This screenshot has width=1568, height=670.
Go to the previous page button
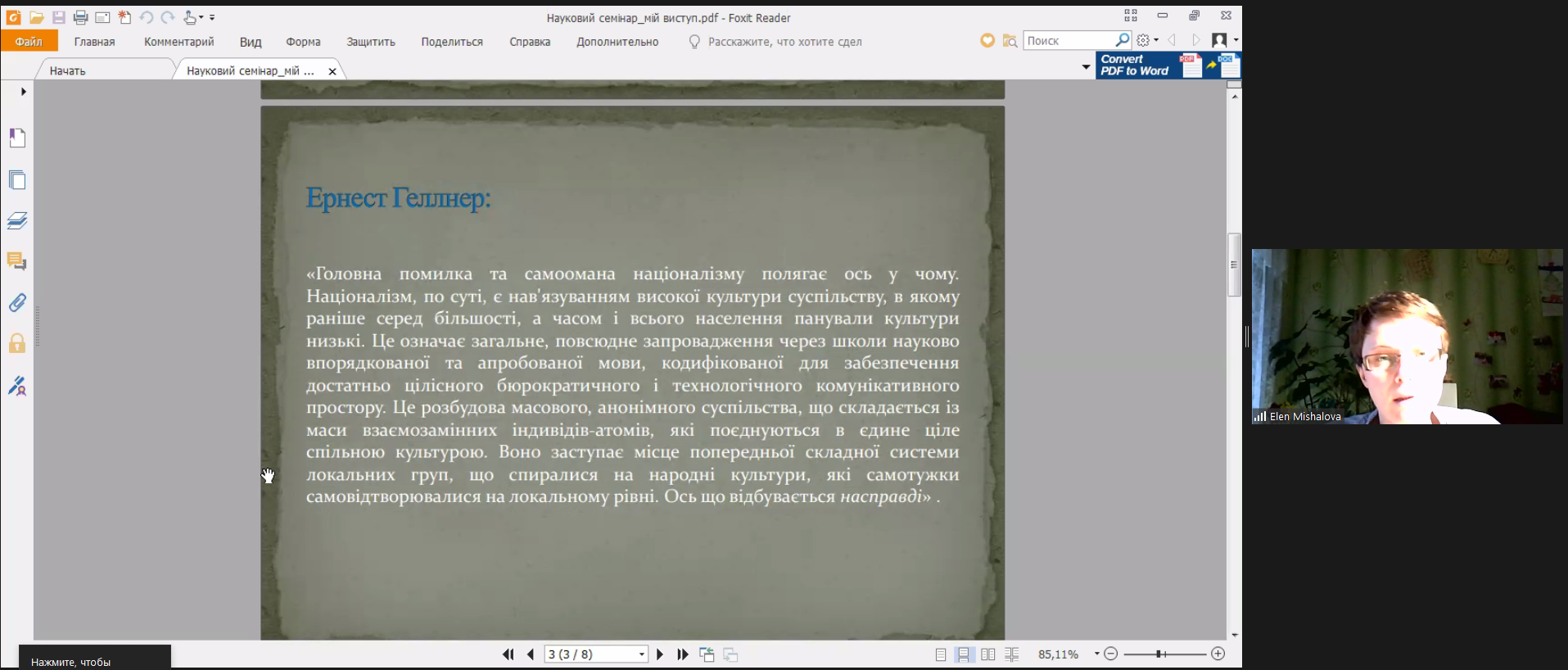(x=530, y=654)
